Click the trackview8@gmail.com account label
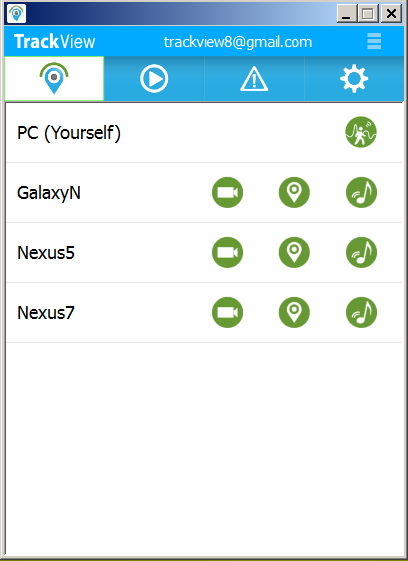The height and width of the screenshot is (561, 408). [238, 42]
